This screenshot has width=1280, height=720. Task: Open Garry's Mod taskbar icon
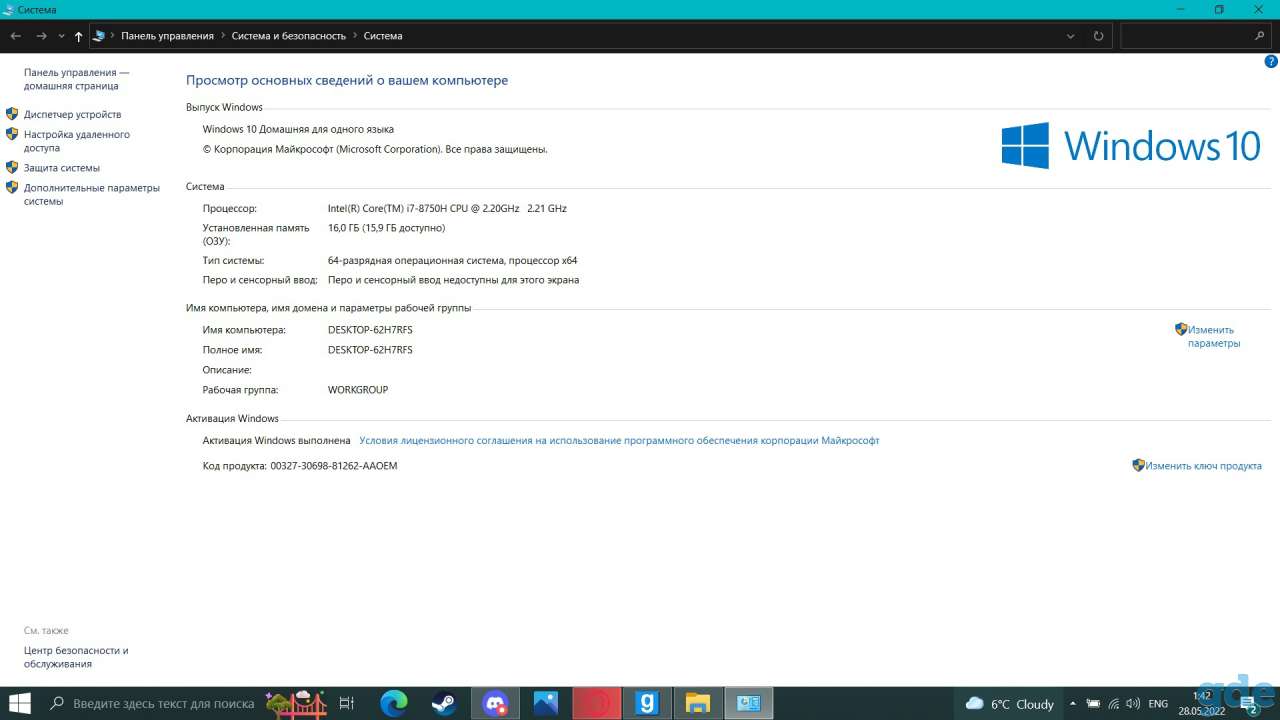(x=647, y=703)
